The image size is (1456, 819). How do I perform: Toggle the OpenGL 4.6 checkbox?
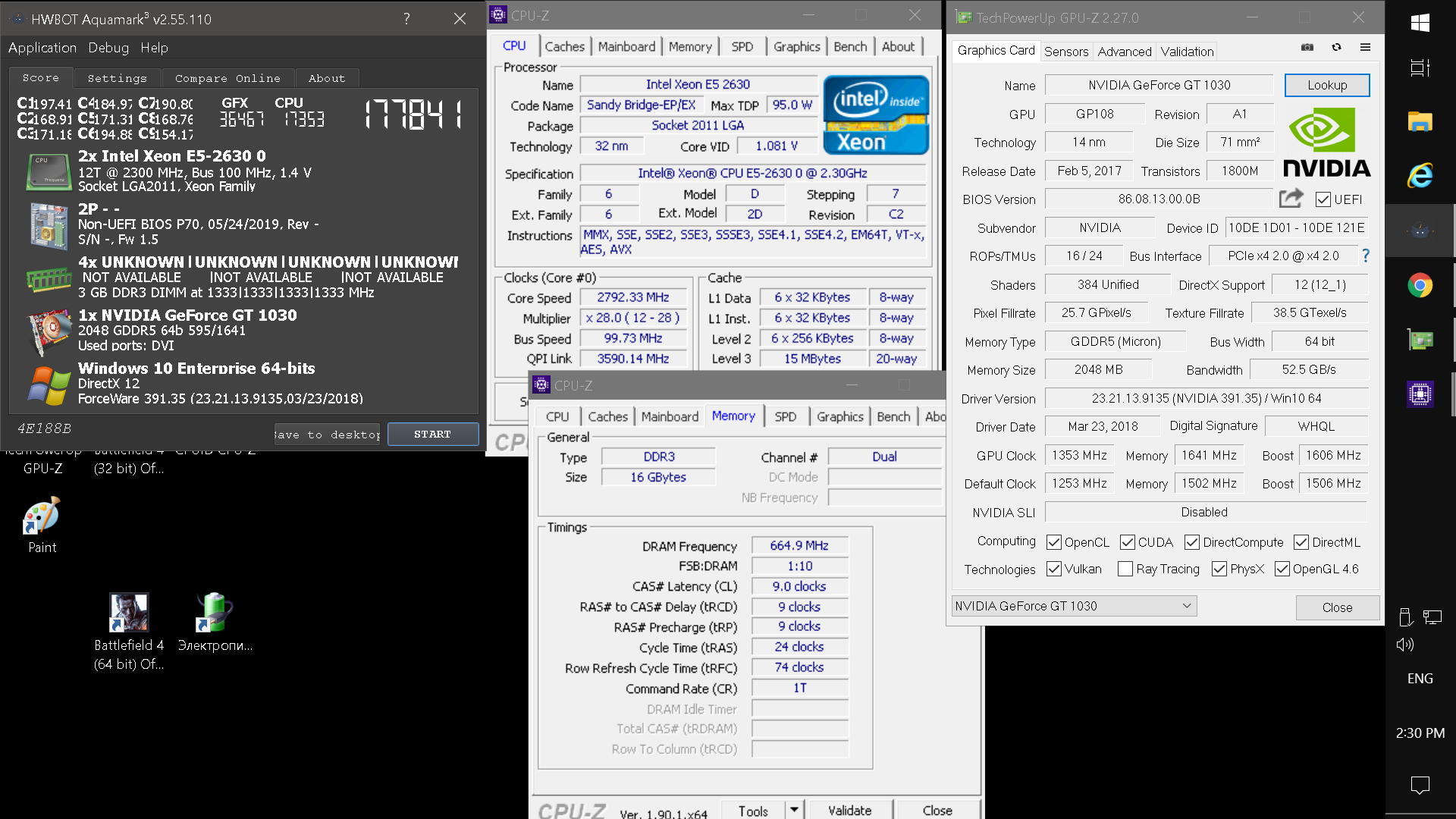point(1282,569)
